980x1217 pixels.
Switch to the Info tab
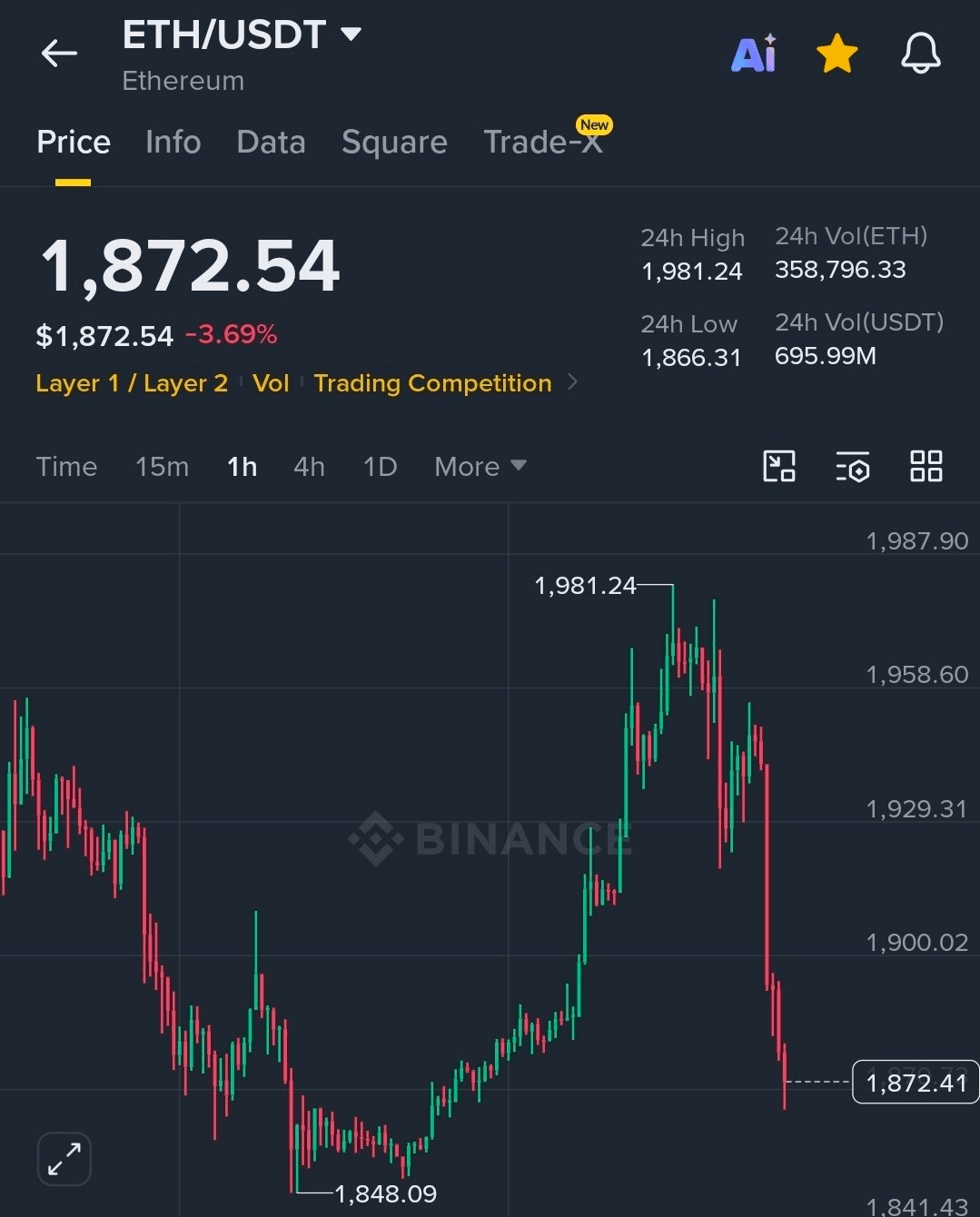pos(173,143)
